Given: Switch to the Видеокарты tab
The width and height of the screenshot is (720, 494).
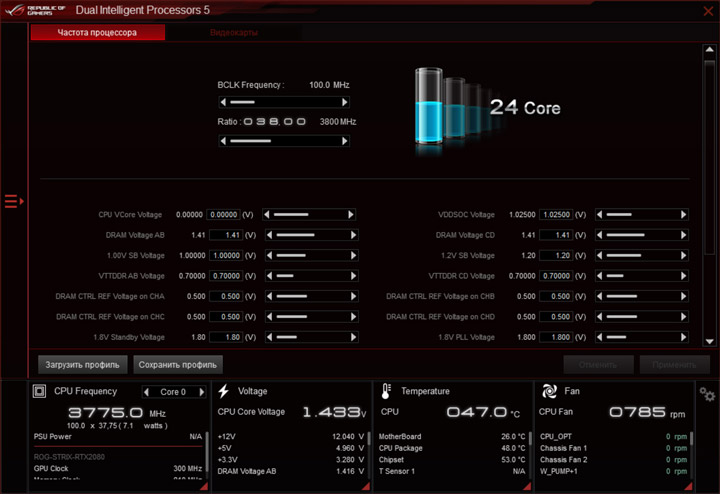Looking at the screenshot, I should [x=234, y=33].
